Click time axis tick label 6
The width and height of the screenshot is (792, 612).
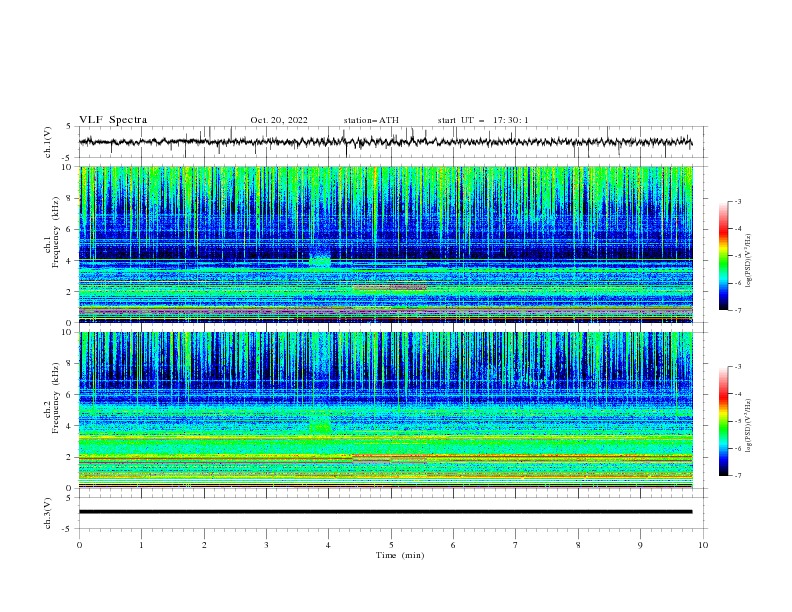pyautogui.click(x=453, y=545)
